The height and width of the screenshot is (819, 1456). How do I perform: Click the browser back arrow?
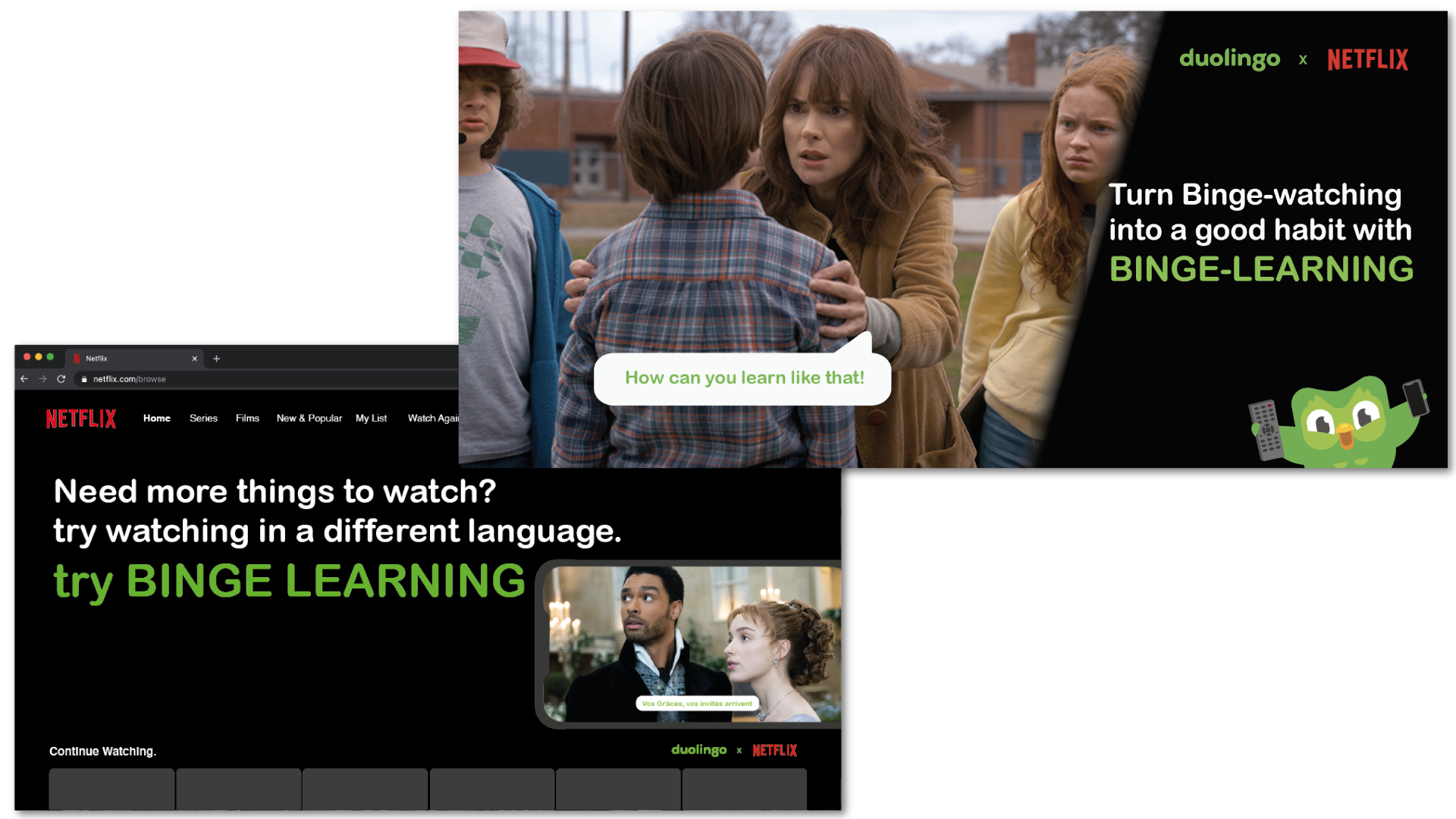click(24, 379)
